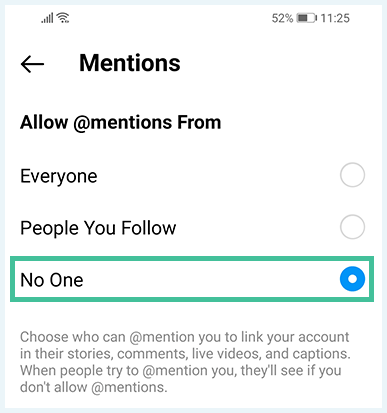The width and height of the screenshot is (387, 413).
Task: Tap the Everyone option label
Action: pos(59,176)
